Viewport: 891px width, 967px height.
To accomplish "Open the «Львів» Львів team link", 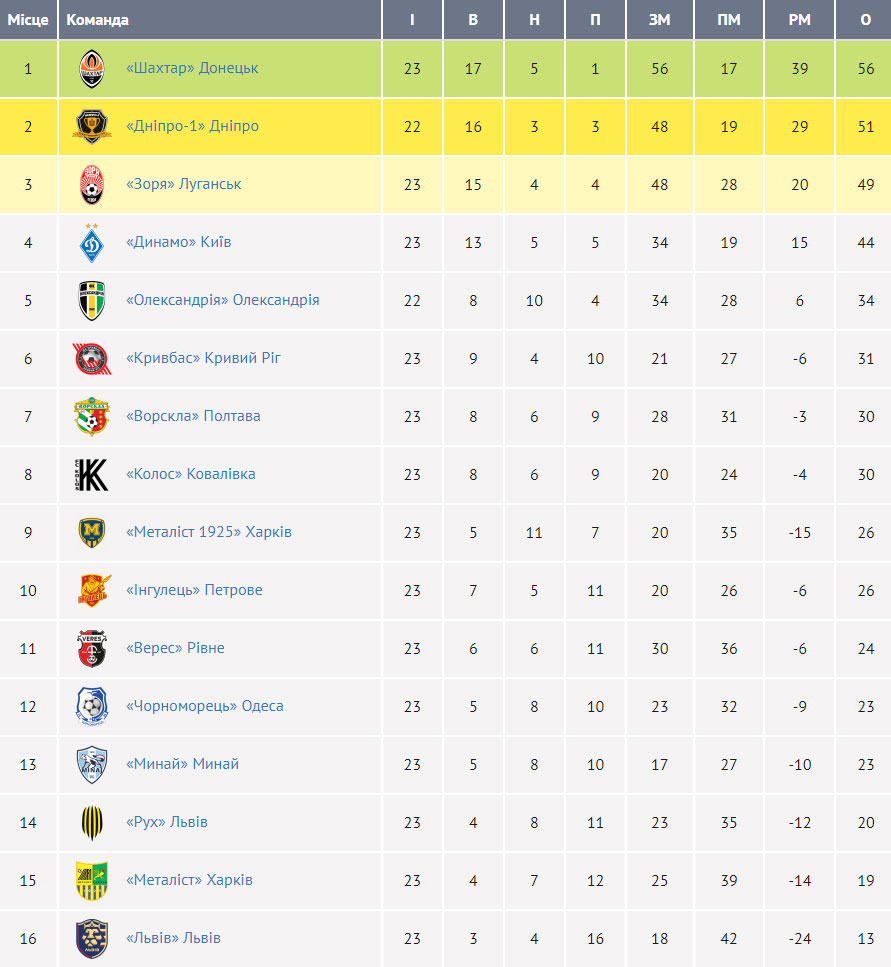I will (173, 937).
